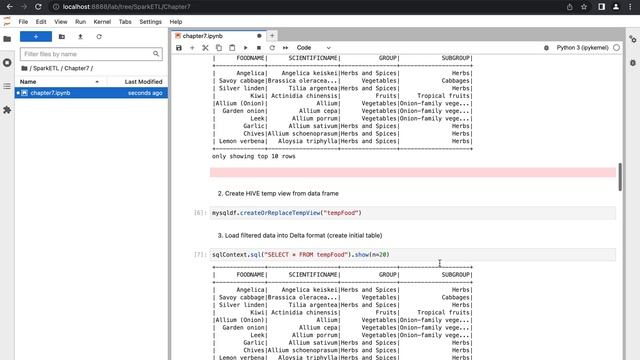Click the address bar URL
Viewport: 640px width, 360px height.
(127, 7)
